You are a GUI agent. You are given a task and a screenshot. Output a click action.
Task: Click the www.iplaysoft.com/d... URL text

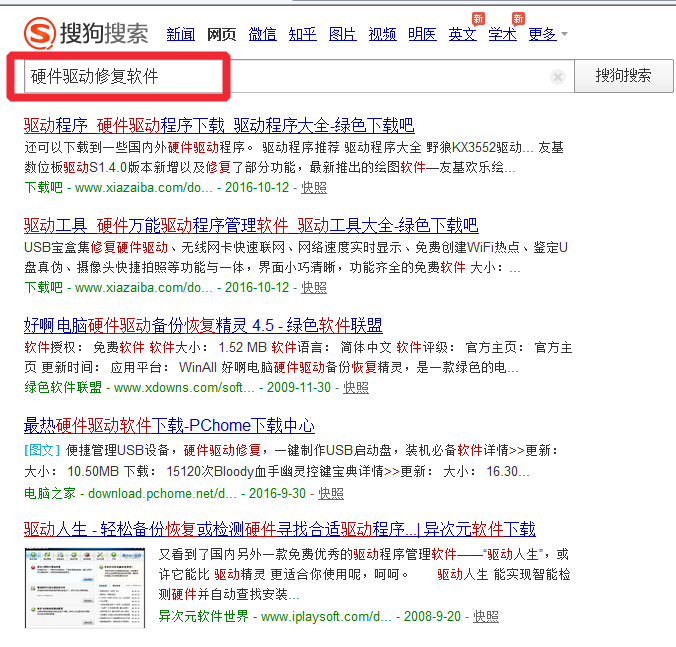point(326,616)
